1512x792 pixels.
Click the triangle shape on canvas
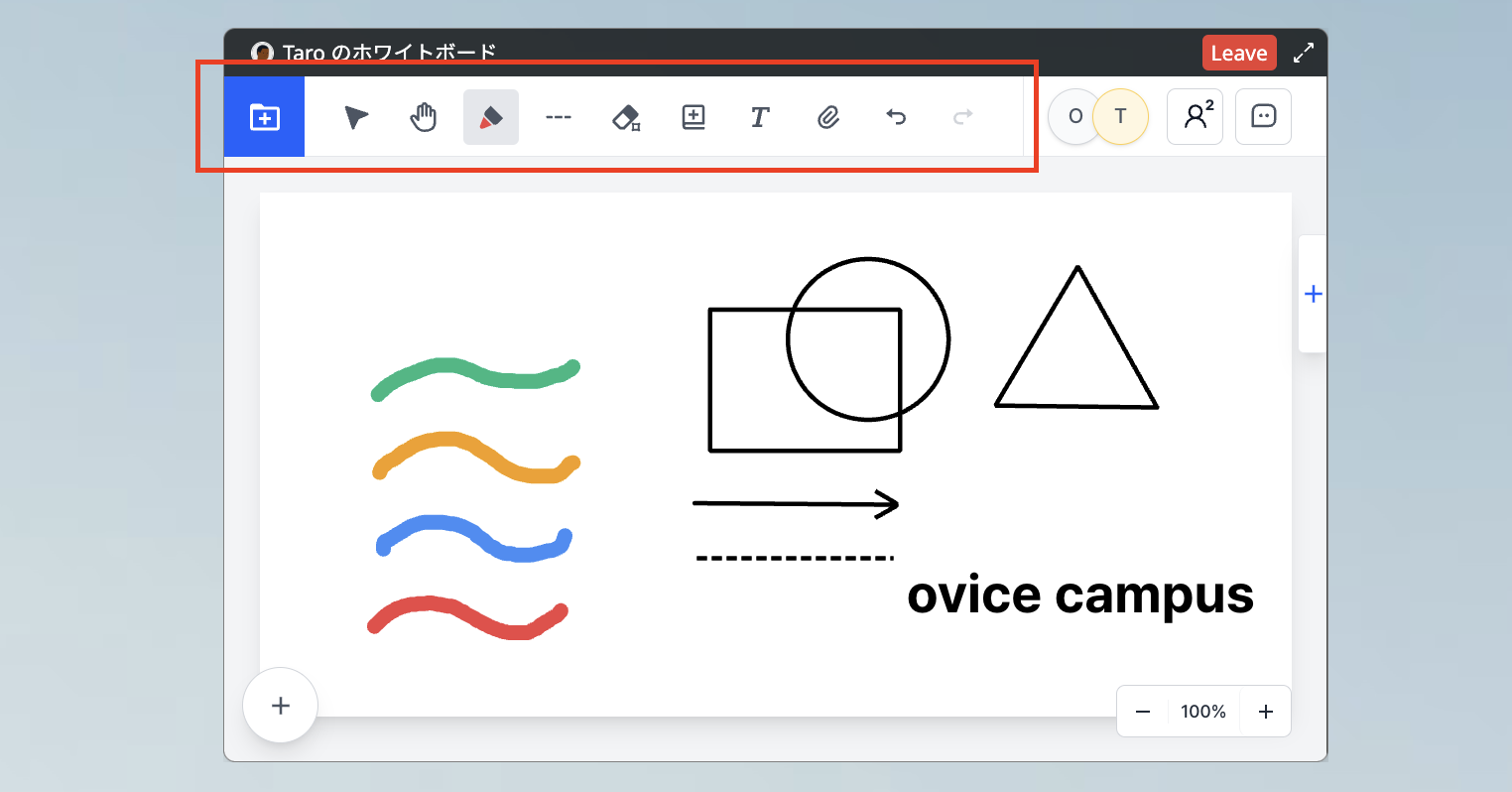tap(1077, 336)
